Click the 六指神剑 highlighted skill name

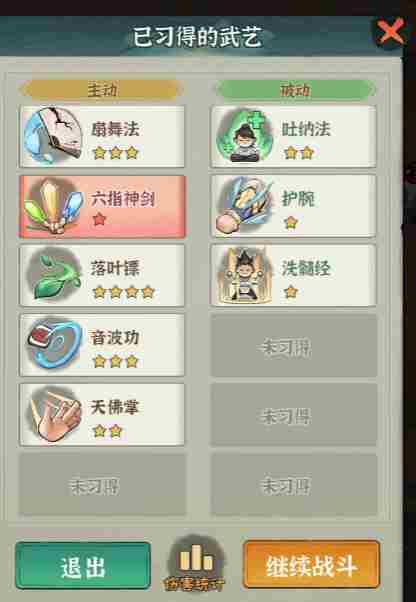coord(123,199)
